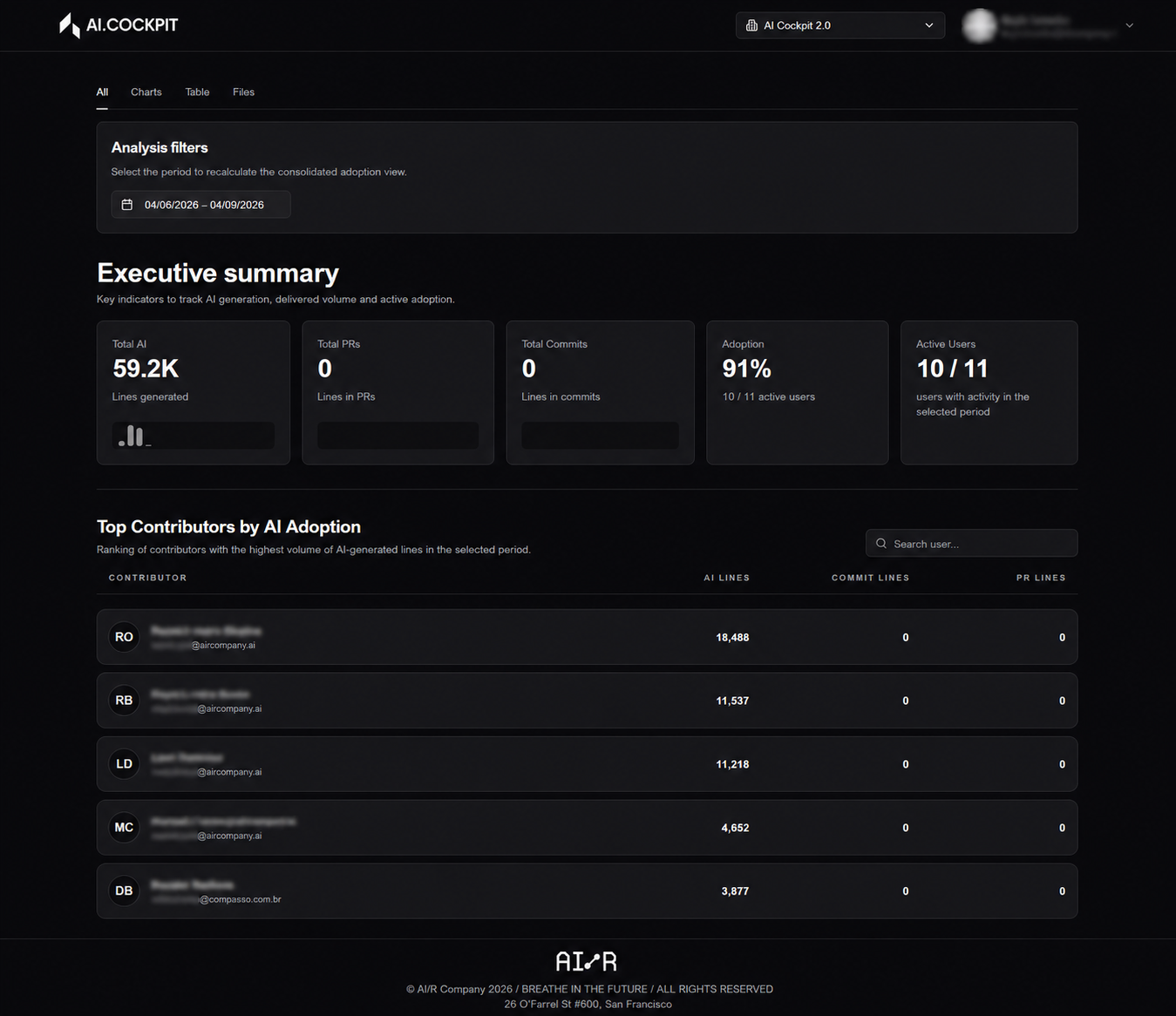The height and width of the screenshot is (1016, 1176).
Task: Click the Total AI 59.2K value
Action: (146, 369)
